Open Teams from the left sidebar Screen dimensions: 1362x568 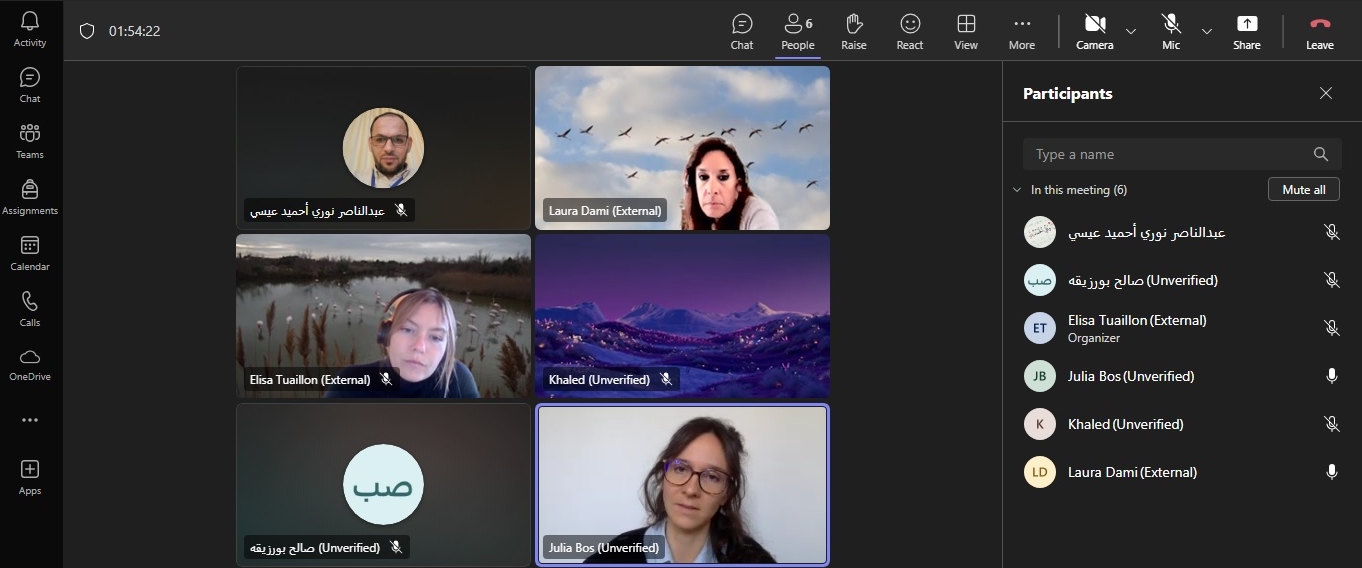[x=30, y=141]
